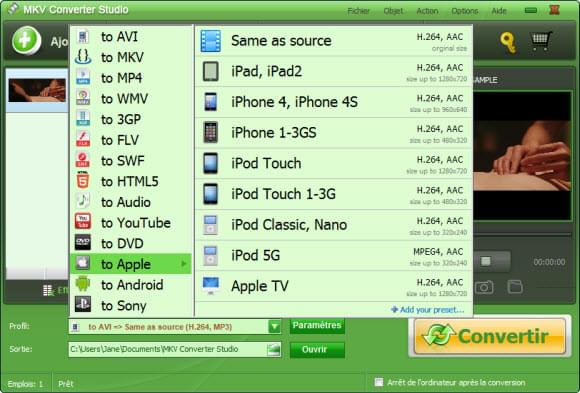Start conversion with Convertir button
The width and height of the screenshot is (580, 393).
click(490, 336)
